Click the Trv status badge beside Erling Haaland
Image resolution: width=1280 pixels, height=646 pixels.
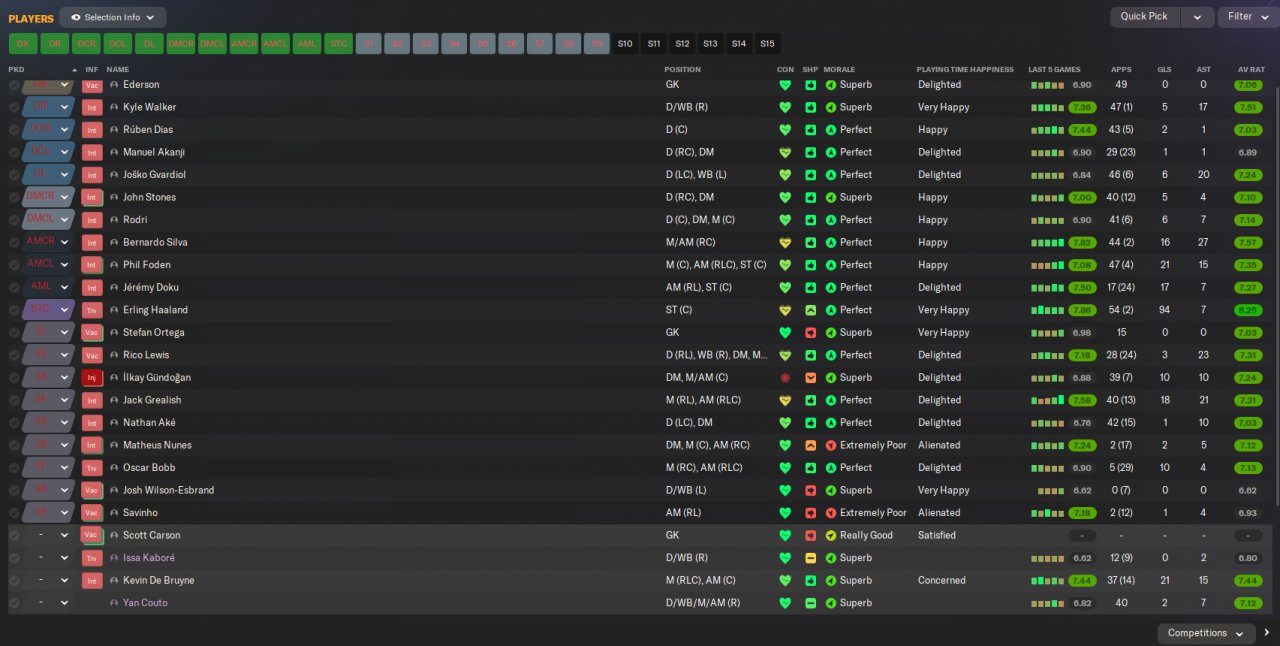click(x=92, y=310)
